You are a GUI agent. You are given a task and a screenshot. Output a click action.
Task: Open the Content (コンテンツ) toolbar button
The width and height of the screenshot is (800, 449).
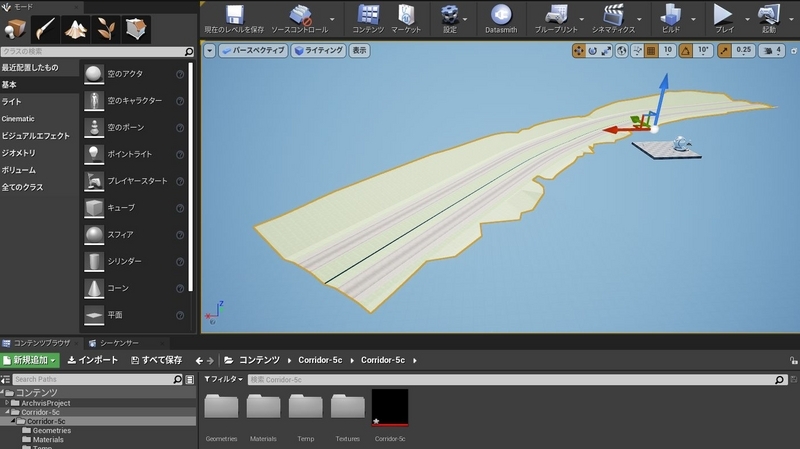tap(368, 19)
